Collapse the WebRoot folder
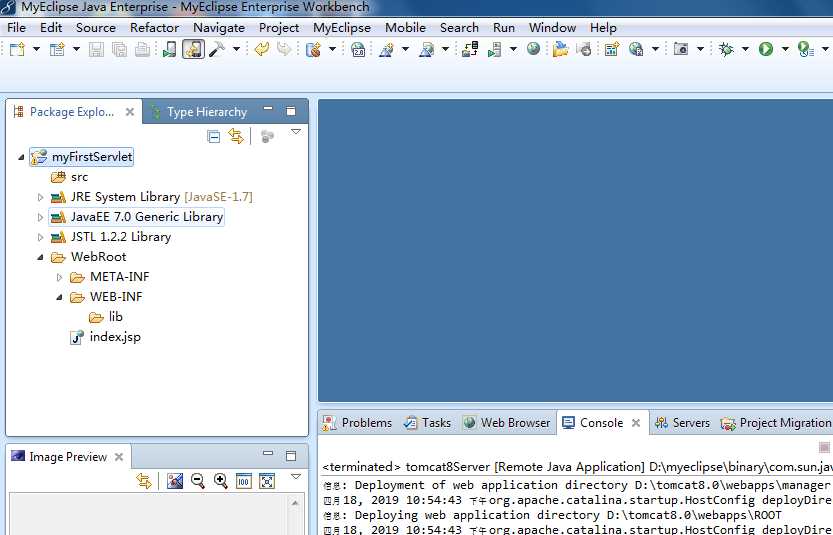Screen dimensions: 833x535 tap(40, 257)
